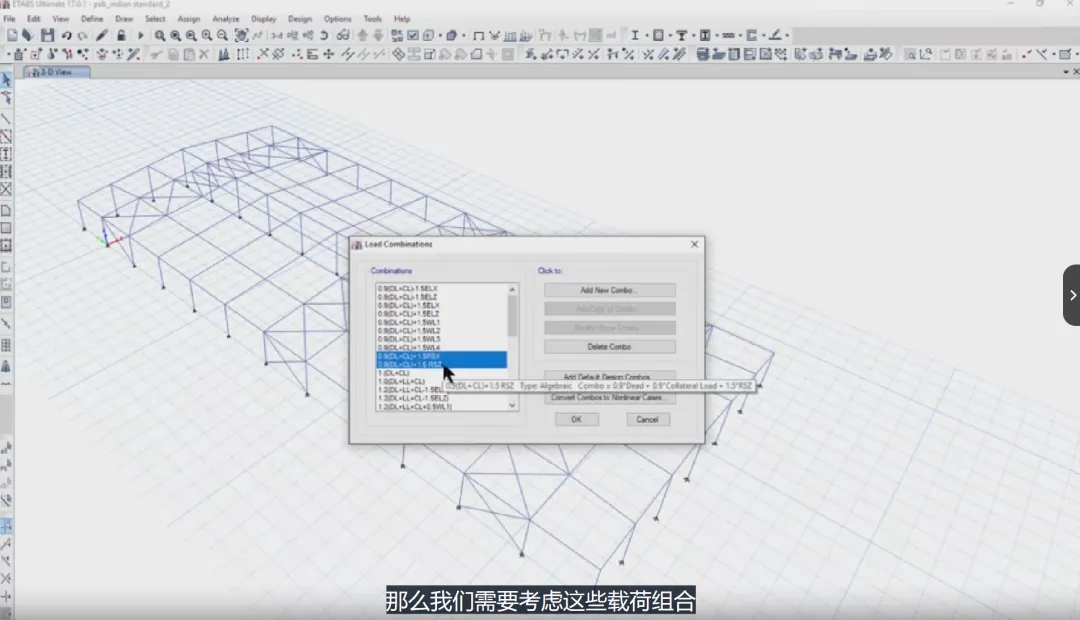Select combo 0.9(DL+CL)+1.5RSX in list
The width and height of the screenshot is (1080, 620).
point(441,356)
